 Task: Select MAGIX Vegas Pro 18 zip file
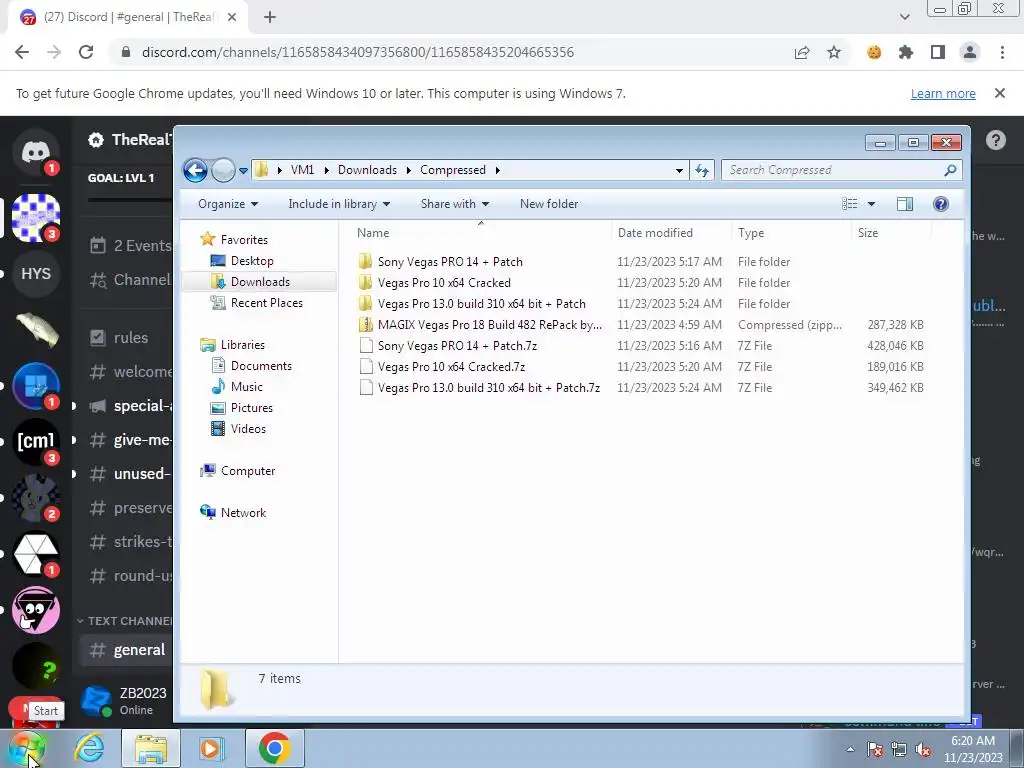[x=490, y=325]
